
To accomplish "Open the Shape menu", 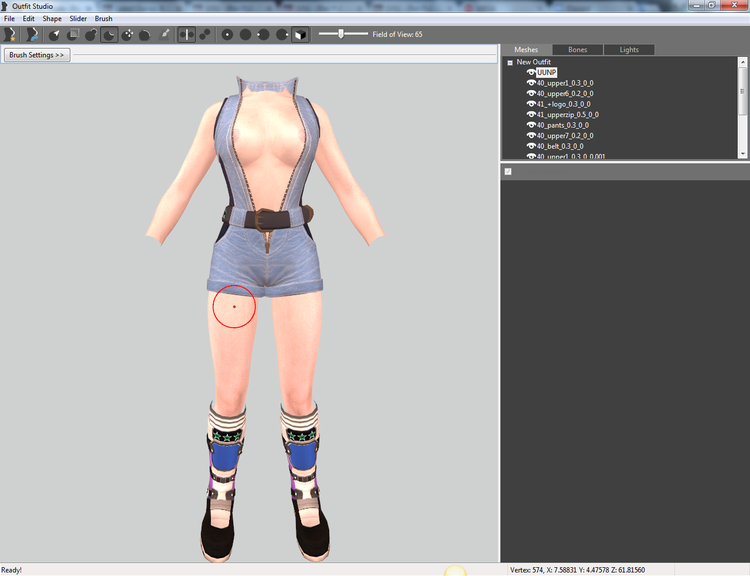I will point(52,19).
